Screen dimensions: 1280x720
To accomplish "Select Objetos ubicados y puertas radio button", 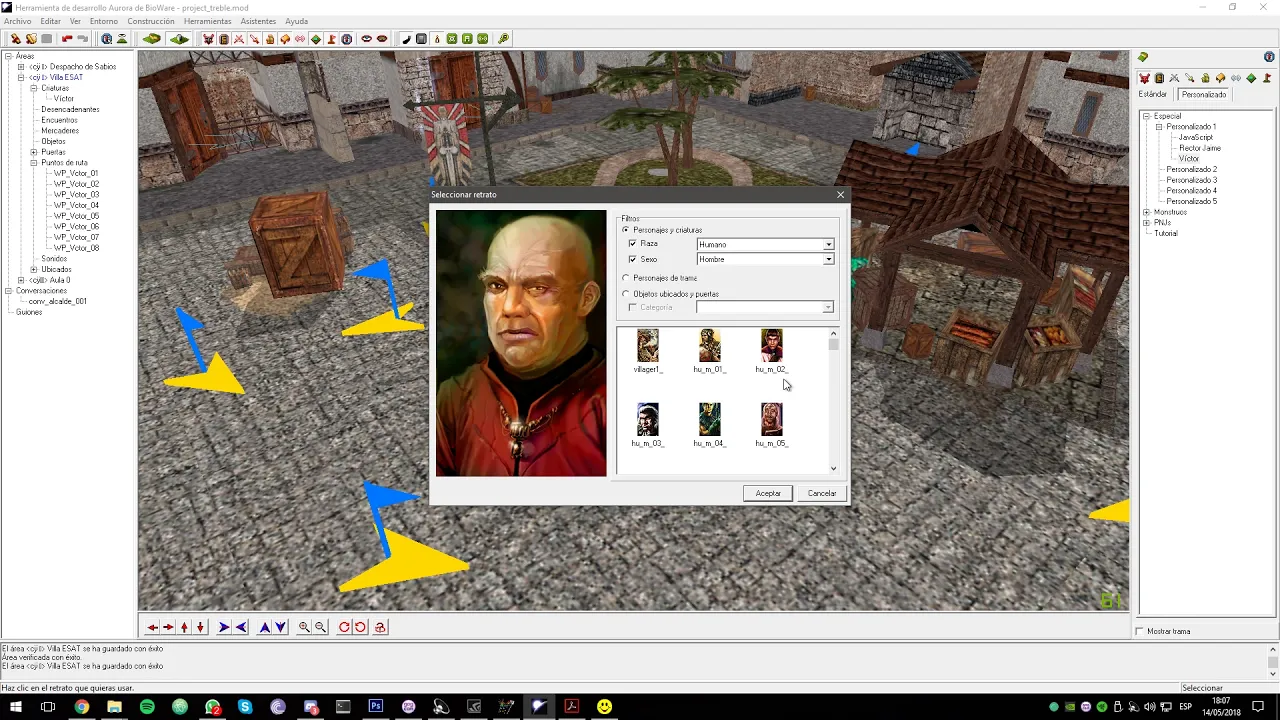I will pyautogui.click(x=626, y=294).
